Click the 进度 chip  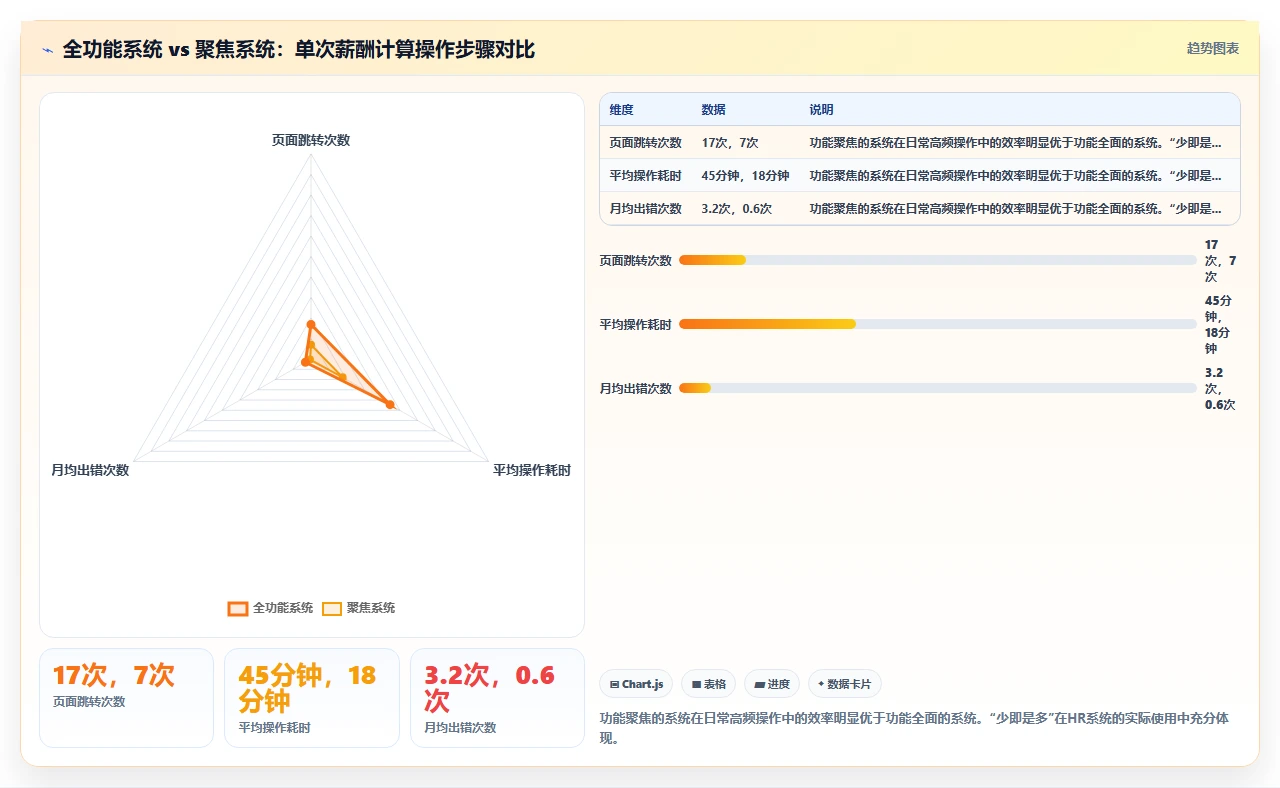771,684
